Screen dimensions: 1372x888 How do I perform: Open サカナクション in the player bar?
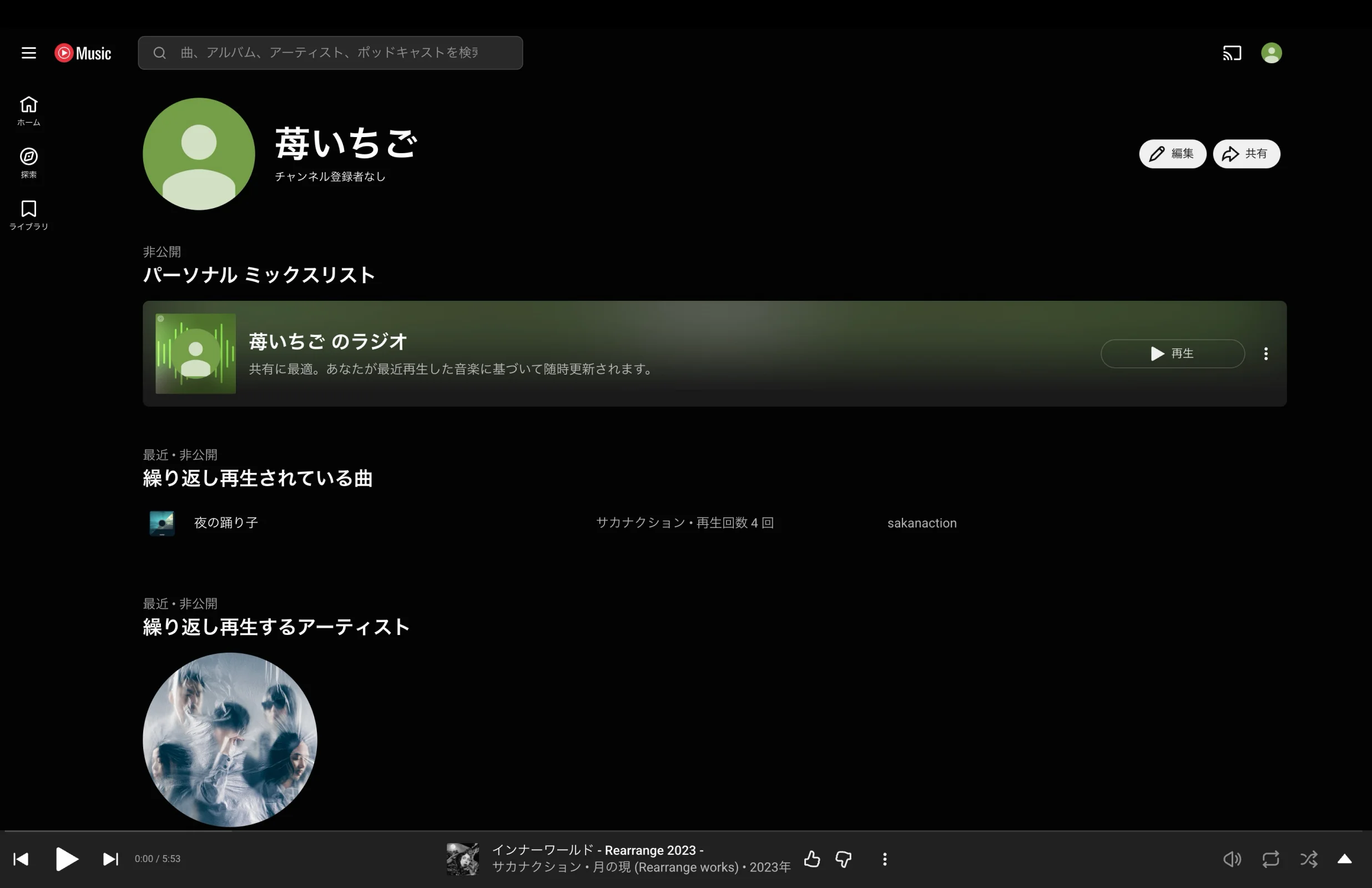pos(536,867)
